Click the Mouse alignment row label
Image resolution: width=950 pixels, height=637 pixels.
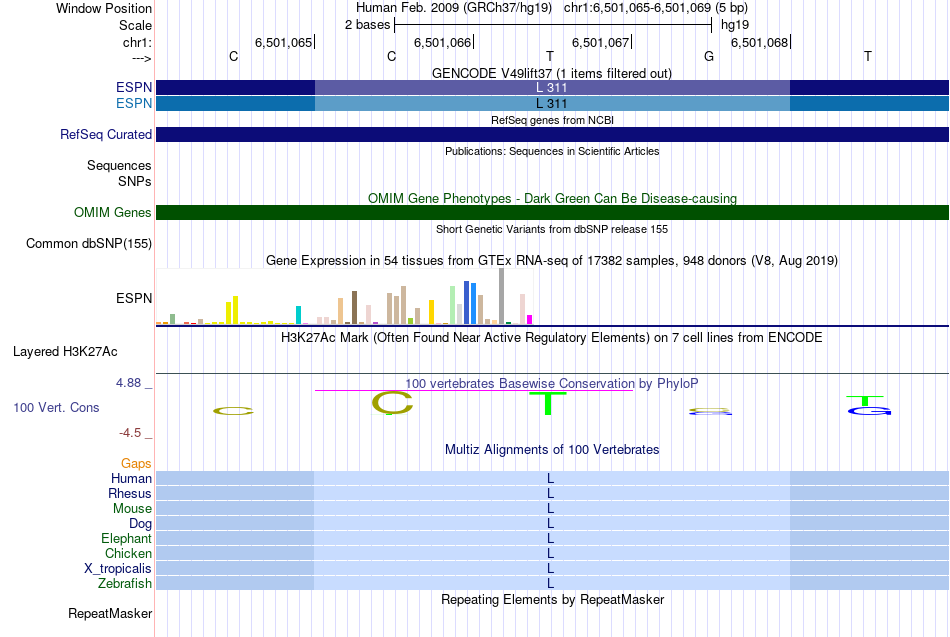[132, 509]
